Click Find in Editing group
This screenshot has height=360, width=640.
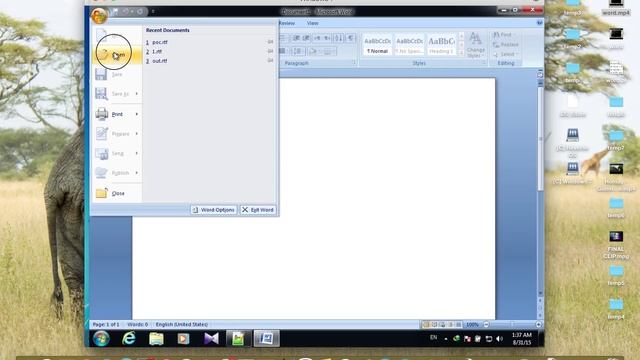[x=503, y=35]
